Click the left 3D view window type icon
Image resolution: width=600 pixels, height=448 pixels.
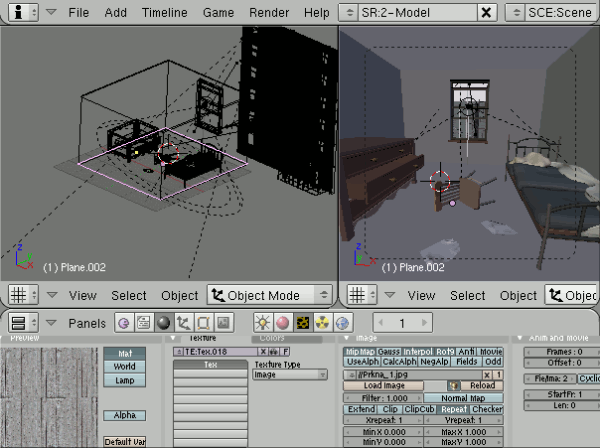23,295
